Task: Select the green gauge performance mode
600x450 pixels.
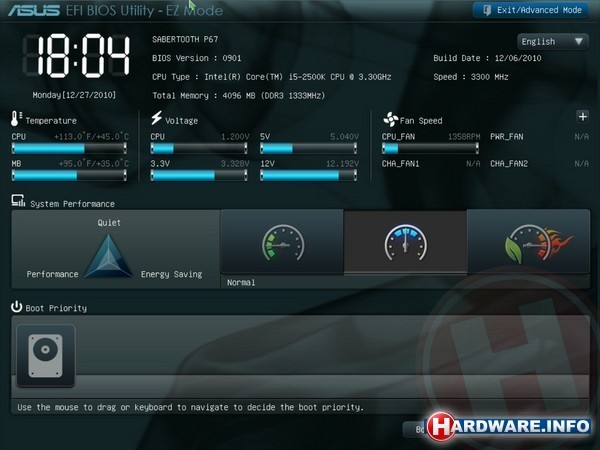Action: tap(281, 244)
